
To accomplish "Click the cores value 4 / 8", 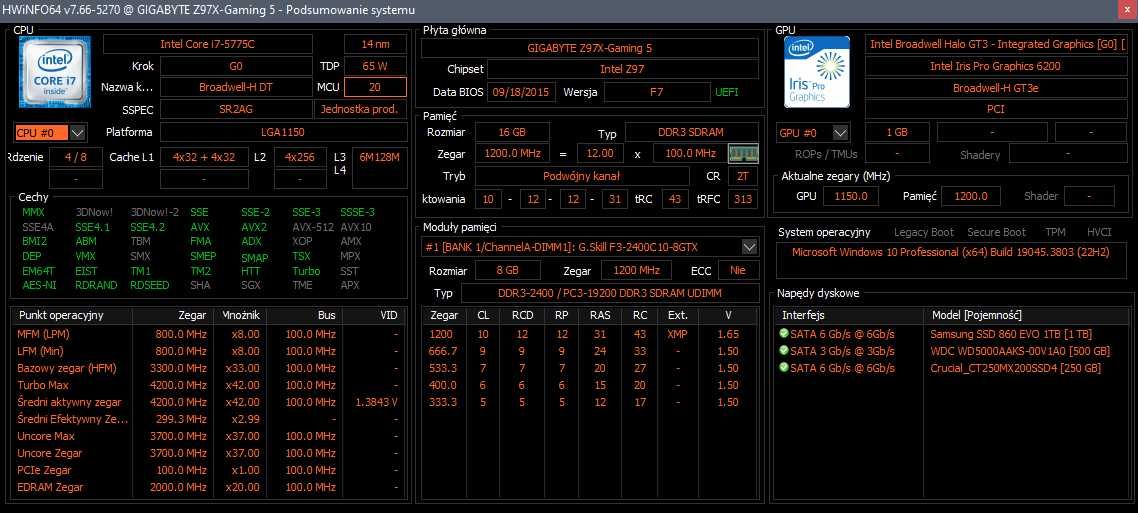I will coord(75,157).
